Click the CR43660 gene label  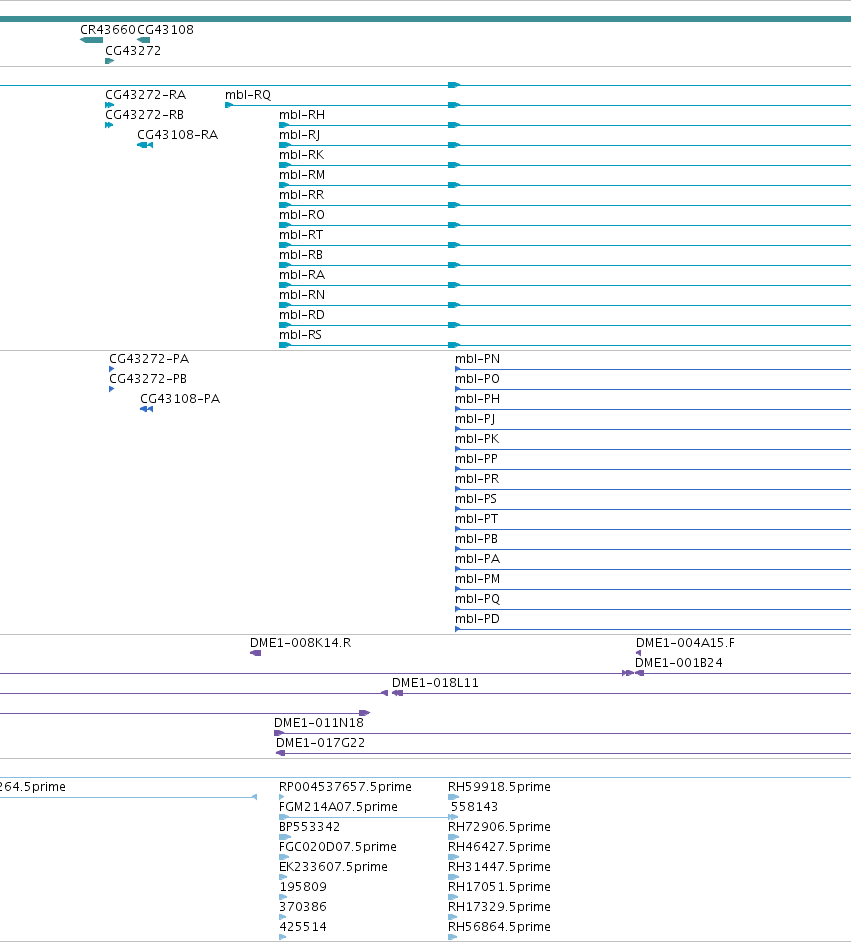click(x=108, y=29)
